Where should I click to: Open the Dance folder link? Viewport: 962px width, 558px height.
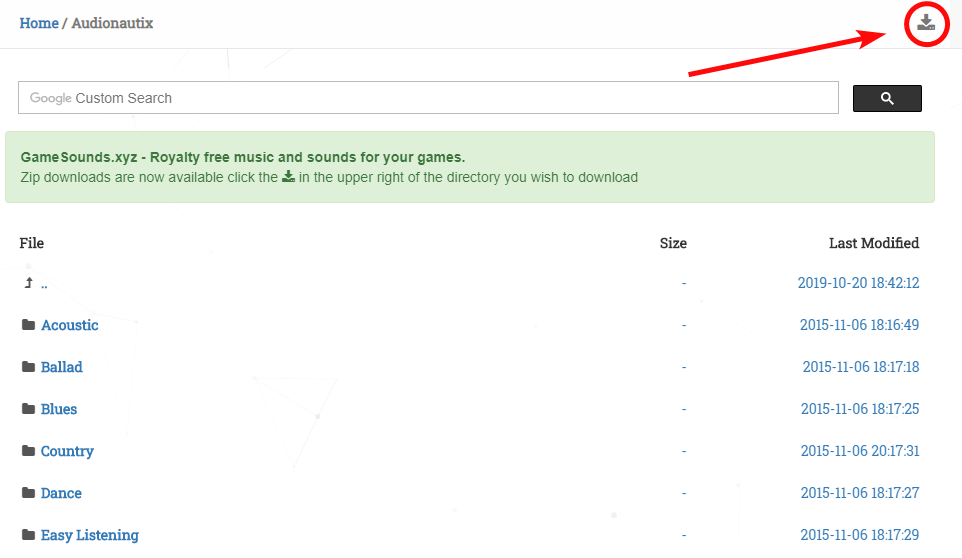tap(61, 493)
